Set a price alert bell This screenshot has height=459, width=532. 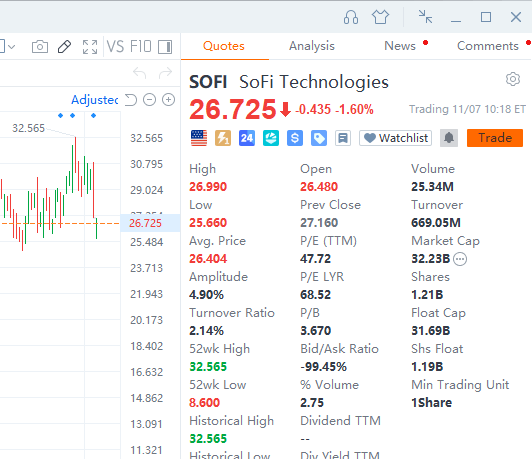(x=449, y=138)
